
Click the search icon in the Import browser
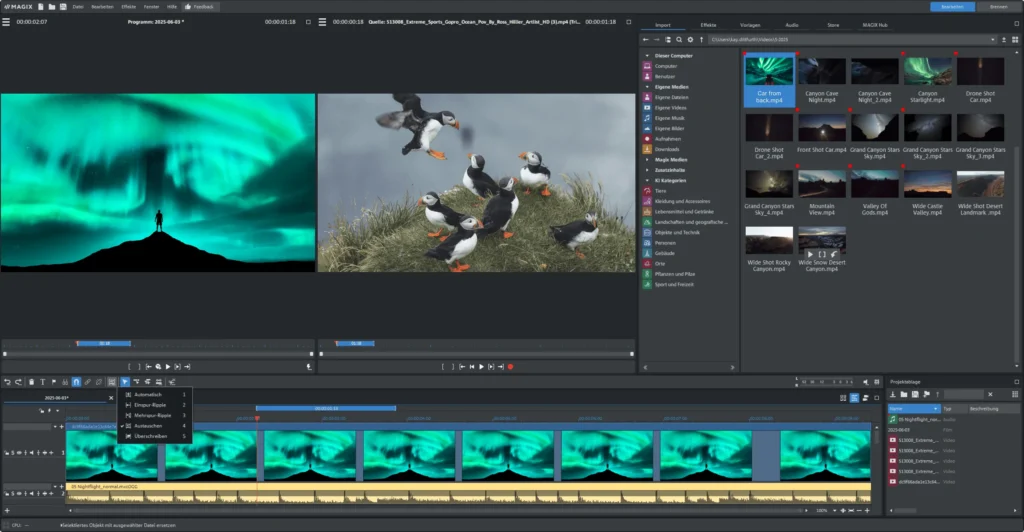click(x=678, y=40)
